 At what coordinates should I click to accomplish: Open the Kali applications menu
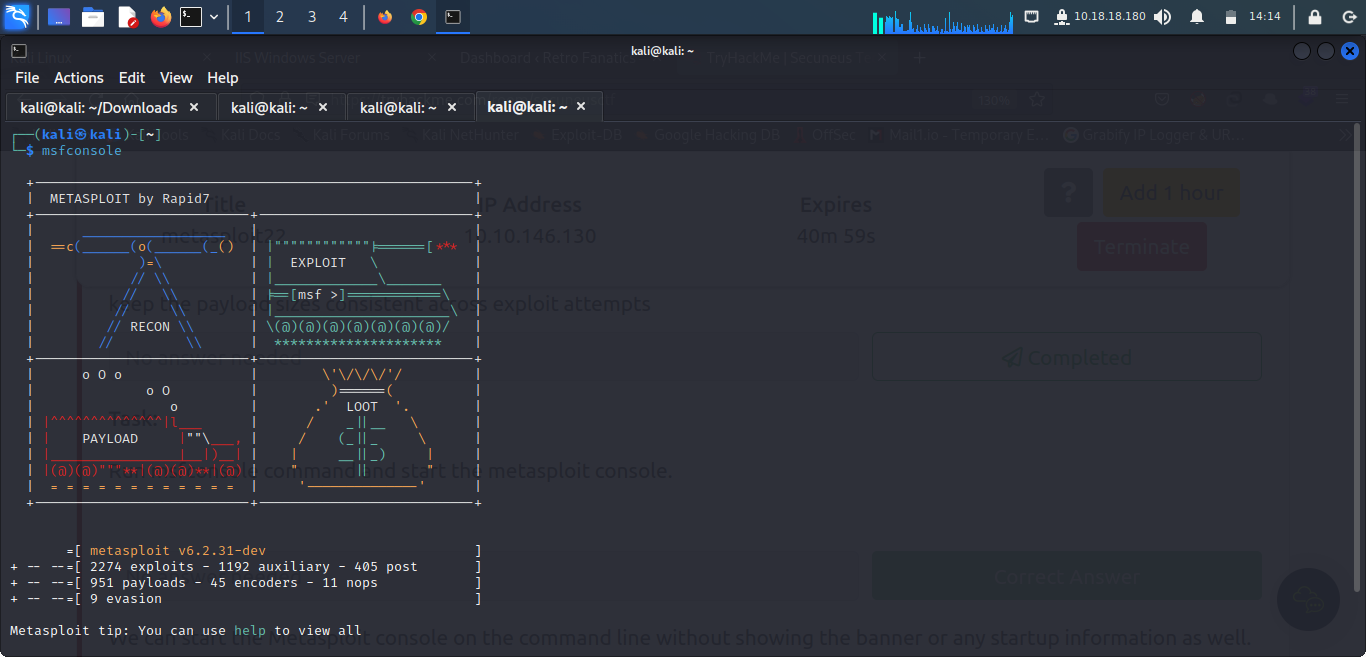pos(18,16)
